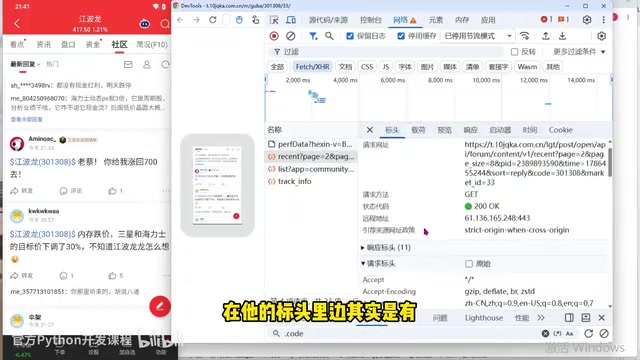Go back in DevTools browser navigation
The width and height of the screenshot is (640, 360).
tap(180, 20)
